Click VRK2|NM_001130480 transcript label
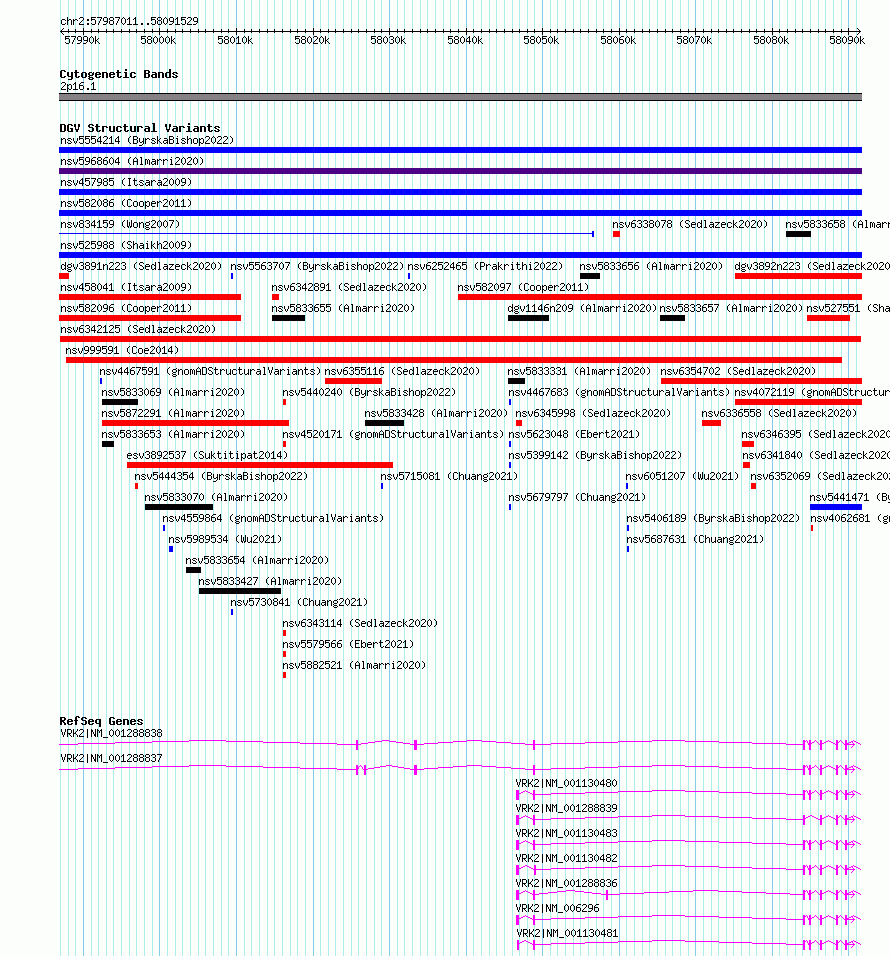Screen dimensions: 890x956 pos(567,783)
